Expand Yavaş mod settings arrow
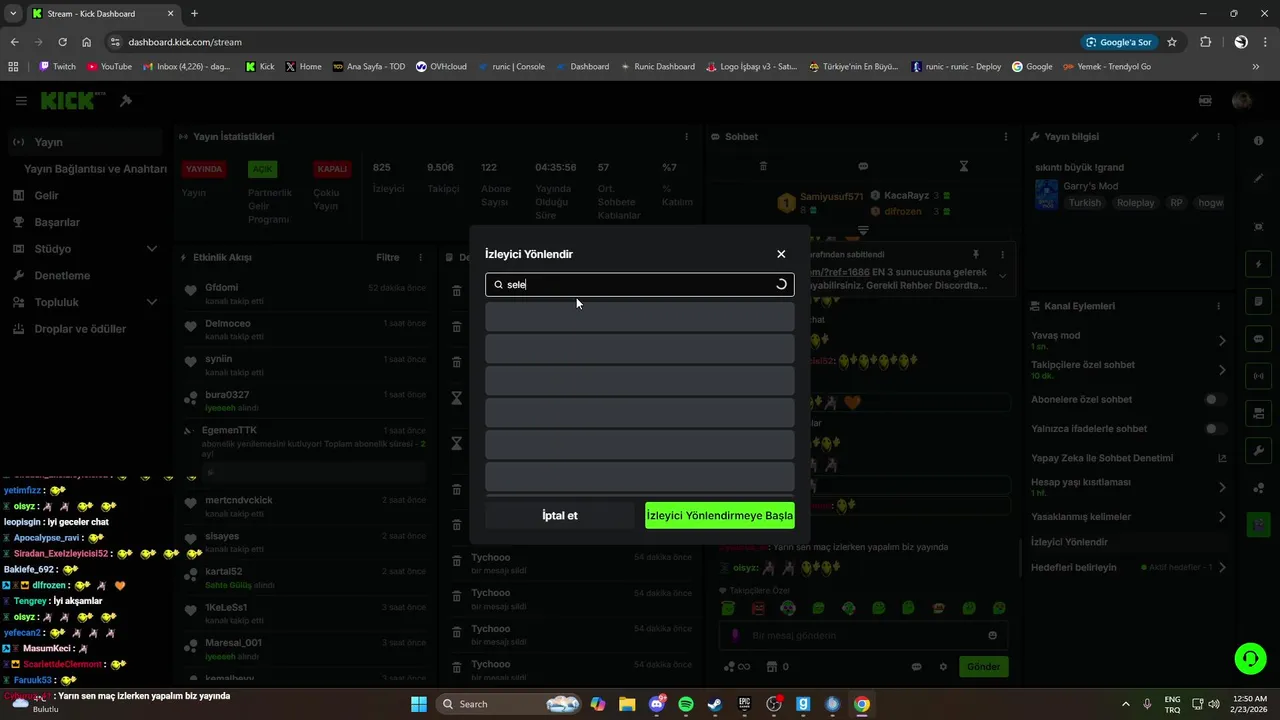 pyautogui.click(x=1222, y=341)
